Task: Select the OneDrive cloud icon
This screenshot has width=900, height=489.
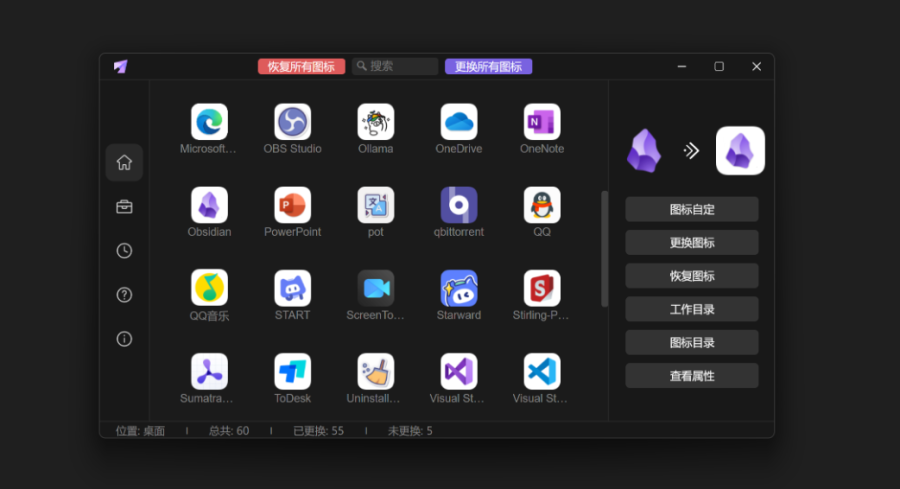Action: (459, 122)
